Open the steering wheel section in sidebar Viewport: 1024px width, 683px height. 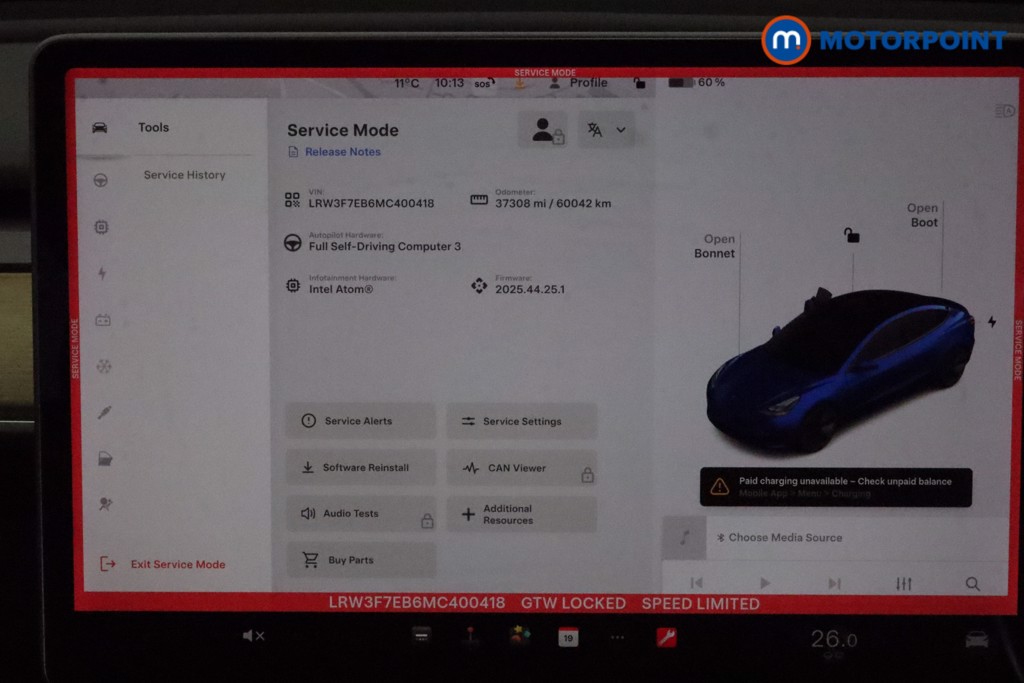(x=100, y=180)
